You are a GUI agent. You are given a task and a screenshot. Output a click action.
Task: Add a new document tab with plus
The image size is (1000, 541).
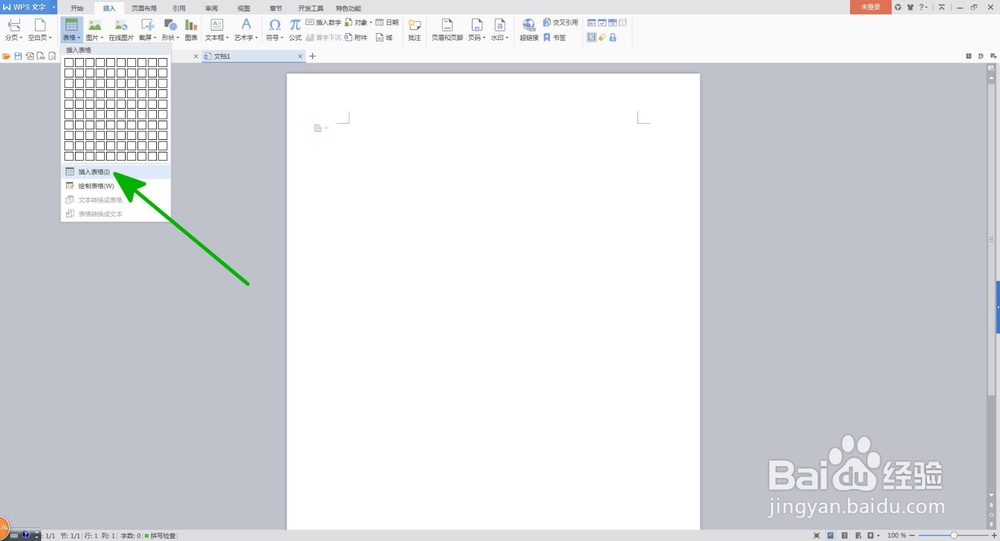pyautogui.click(x=312, y=56)
